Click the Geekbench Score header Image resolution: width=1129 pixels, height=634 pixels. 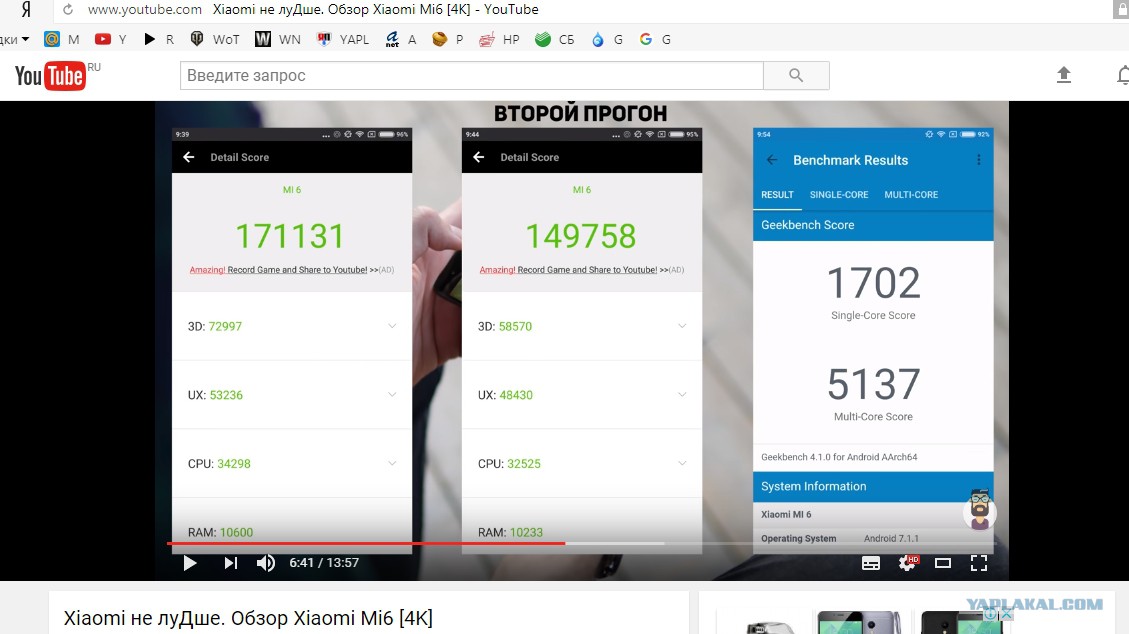click(x=873, y=225)
